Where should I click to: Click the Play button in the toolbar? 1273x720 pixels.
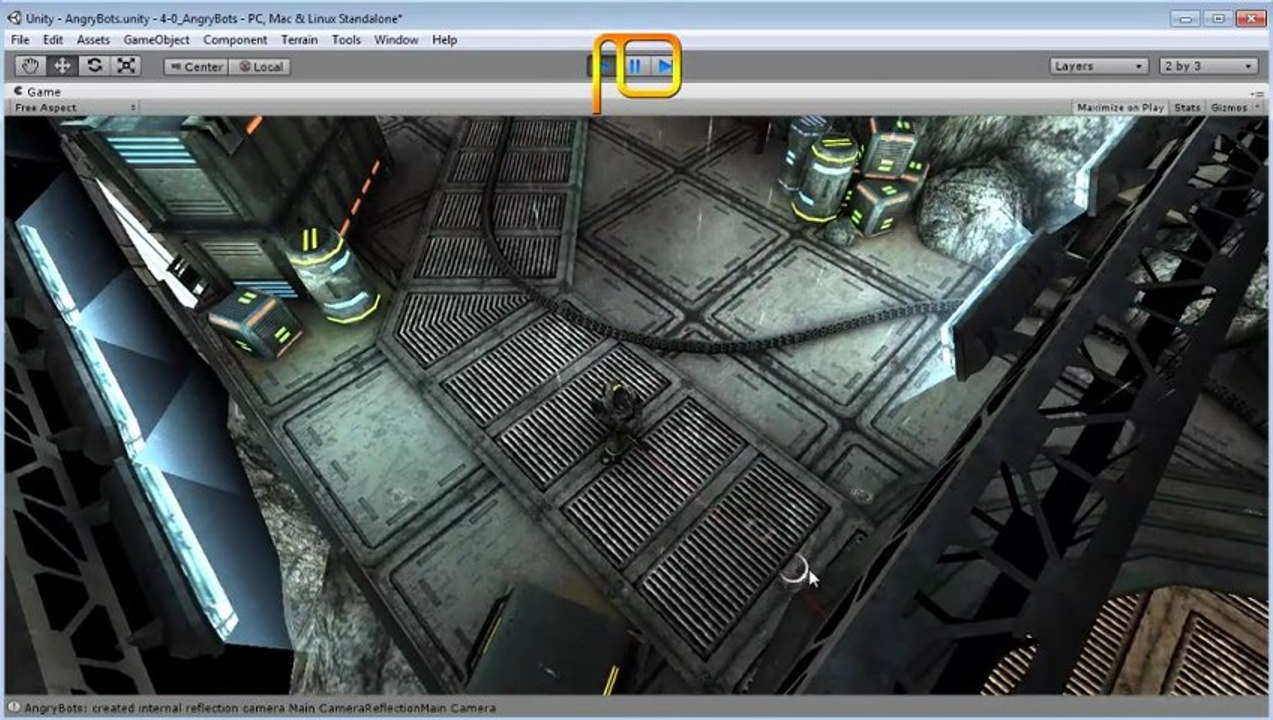604,66
